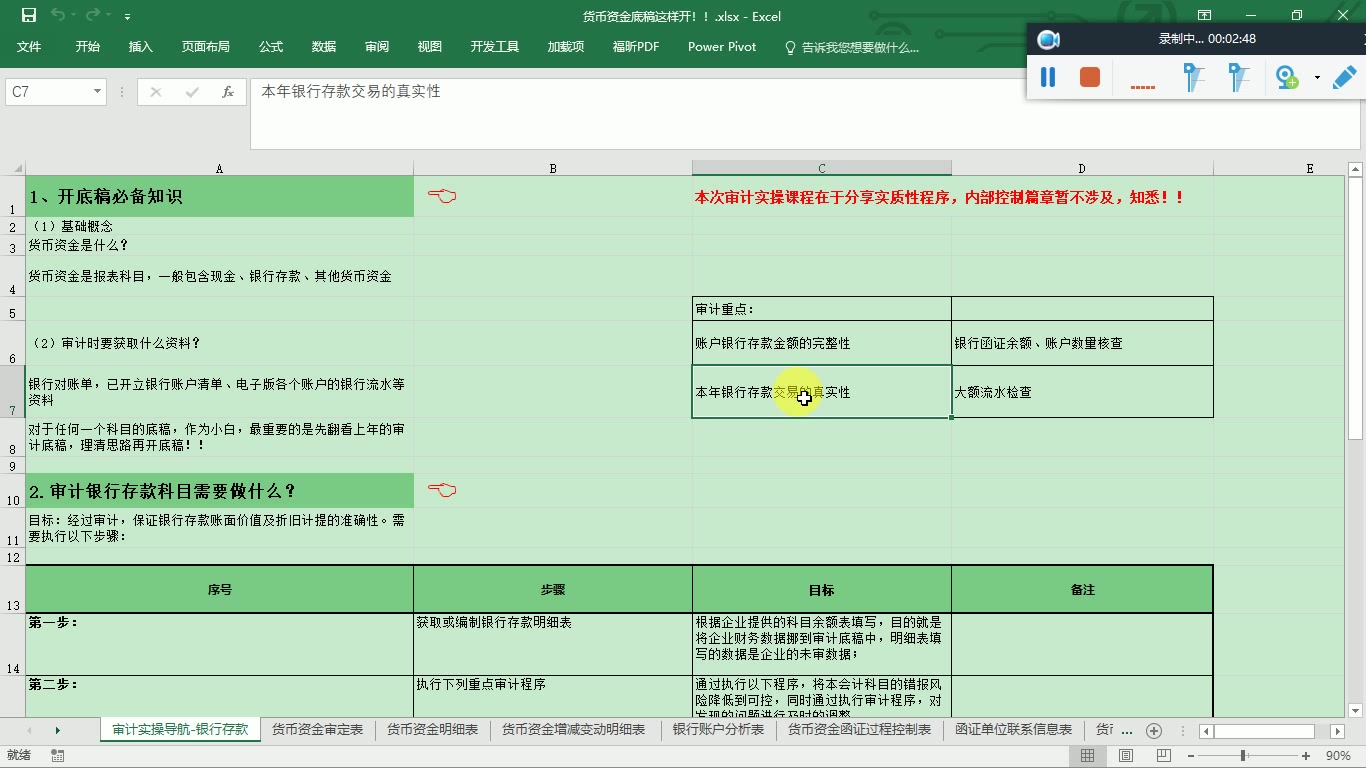Click the macro record icon in status bar
The height and width of the screenshot is (768, 1366).
pyautogui.click(x=57, y=756)
